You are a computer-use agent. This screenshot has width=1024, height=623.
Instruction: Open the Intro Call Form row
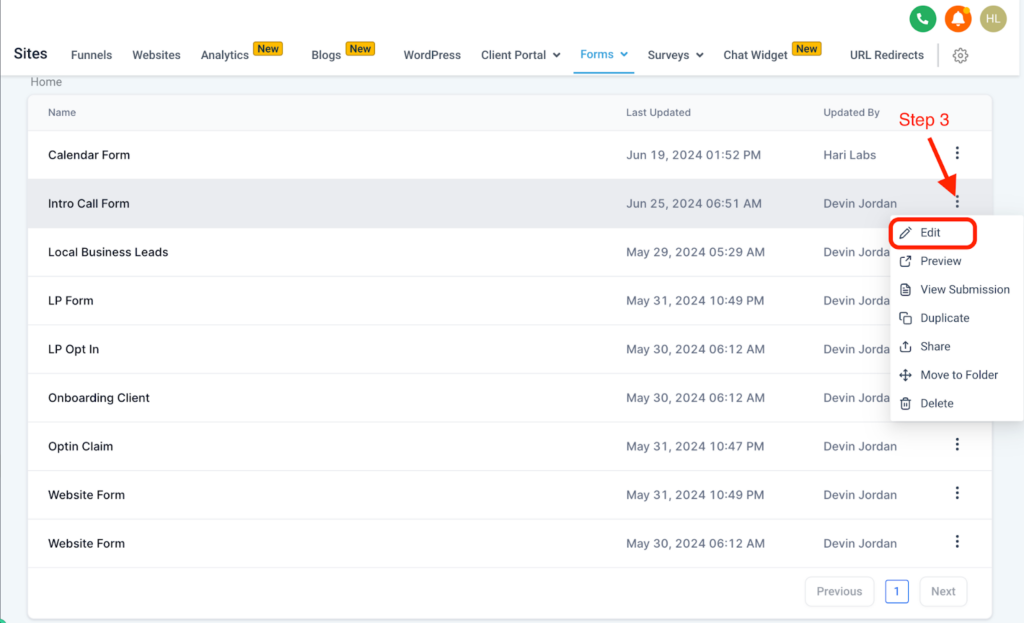509,203
